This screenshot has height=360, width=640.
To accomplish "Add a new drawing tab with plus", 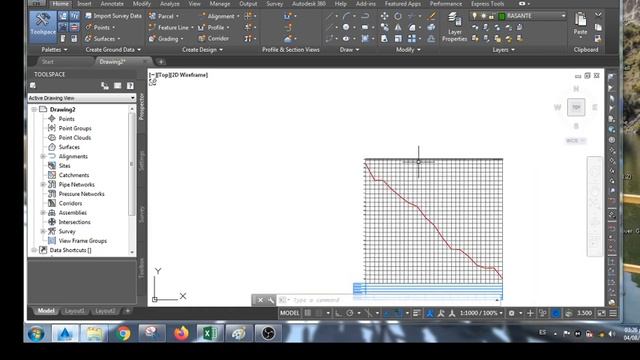I will pyautogui.click(x=161, y=62).
